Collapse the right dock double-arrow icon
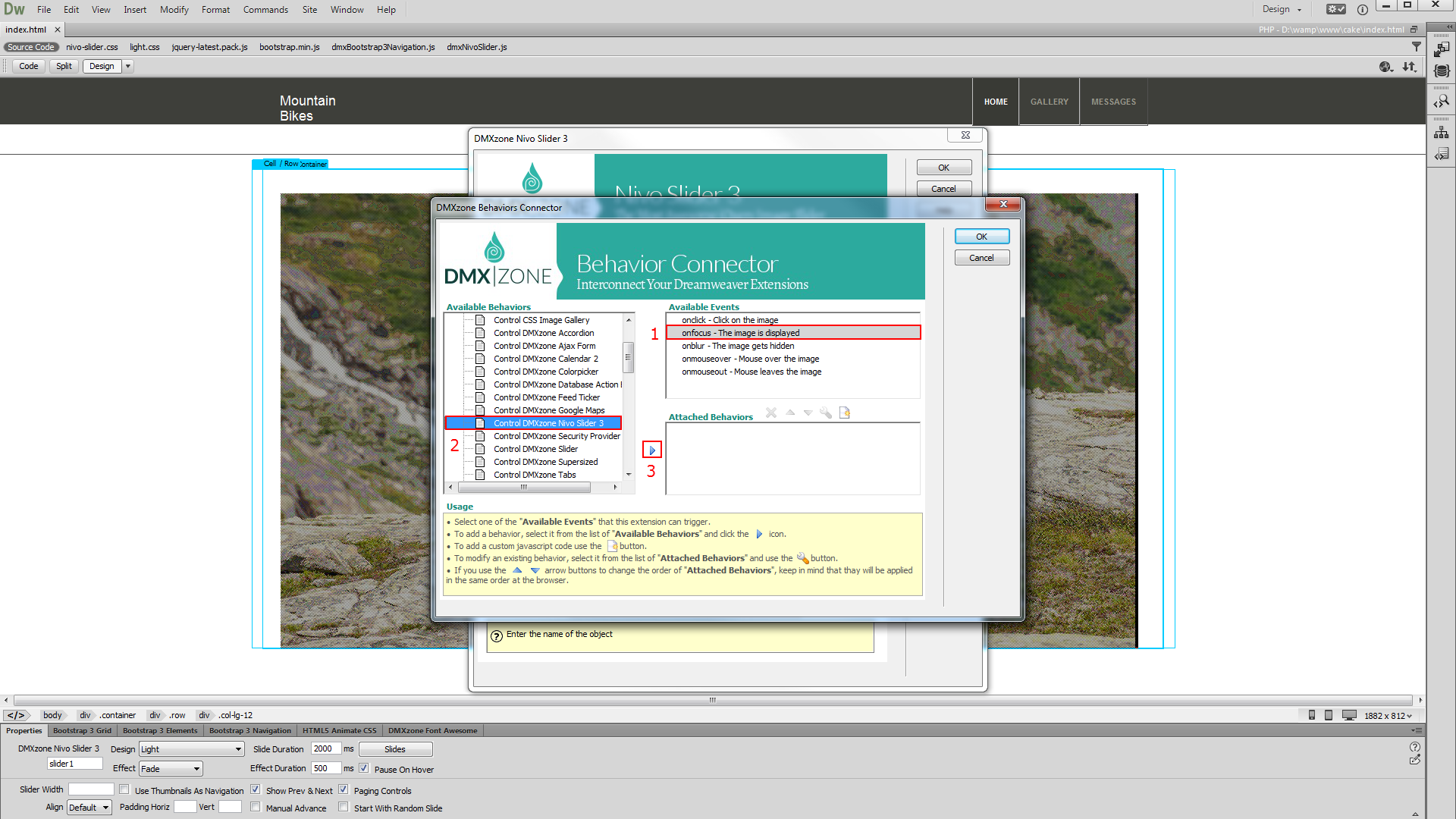The image size is (1456, 819). [x=1449, y=27]
